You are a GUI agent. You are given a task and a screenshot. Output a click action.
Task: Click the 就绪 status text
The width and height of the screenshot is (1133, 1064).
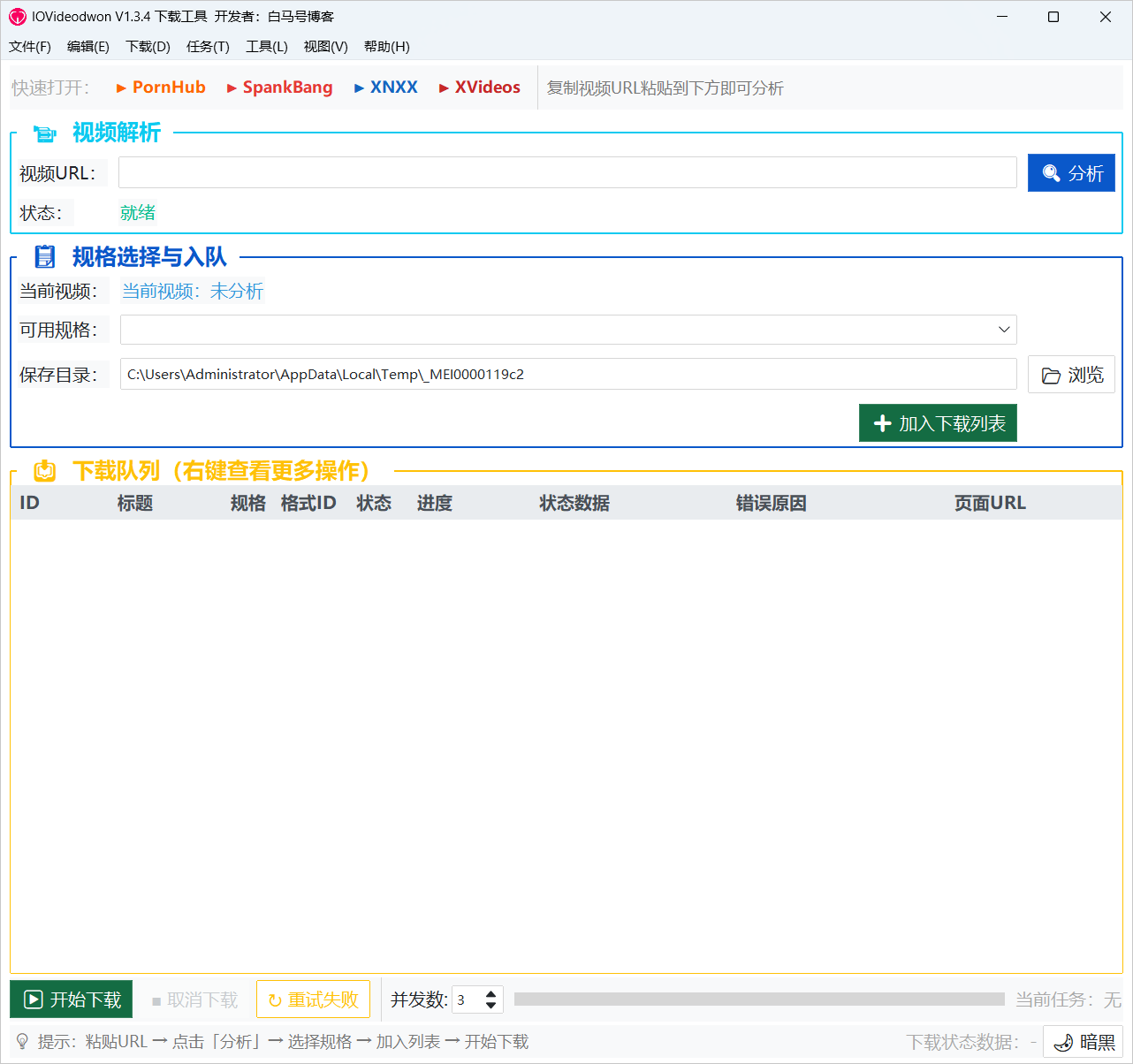(x=138, y=212)
